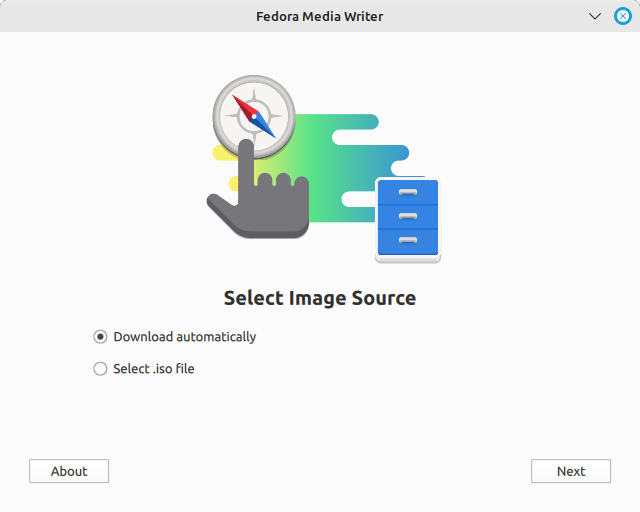Minimize the window using the title bar chevron
Screen dimensions: 640x512
point(595,16)
